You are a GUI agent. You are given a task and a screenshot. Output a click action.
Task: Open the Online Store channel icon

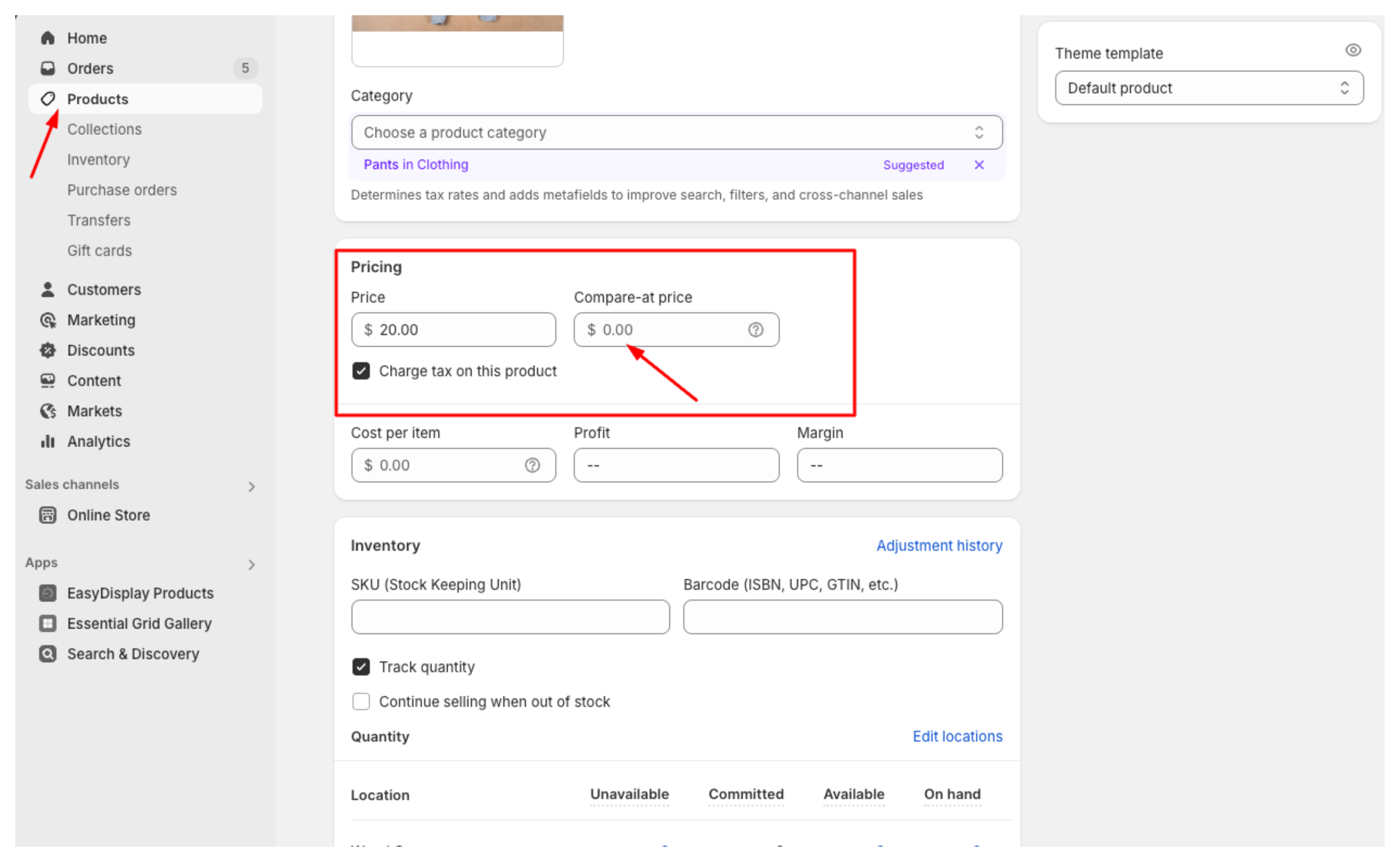coord(47,515)
